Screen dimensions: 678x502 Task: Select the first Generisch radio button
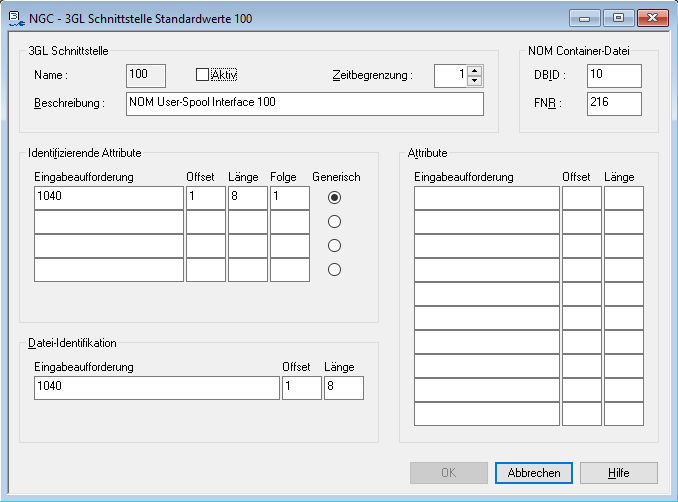[335, 197]
